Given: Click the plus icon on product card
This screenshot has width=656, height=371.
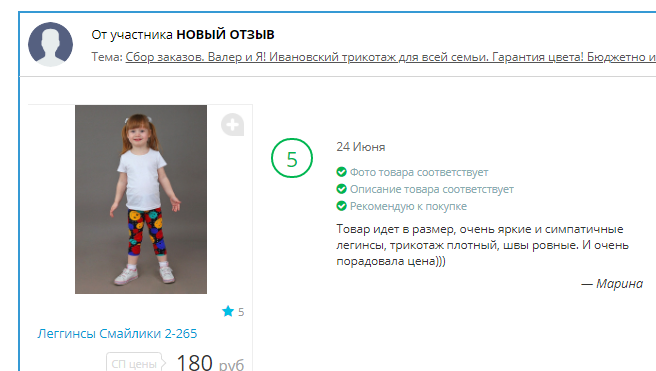Looking at the screenshot, I should point(233,125).
